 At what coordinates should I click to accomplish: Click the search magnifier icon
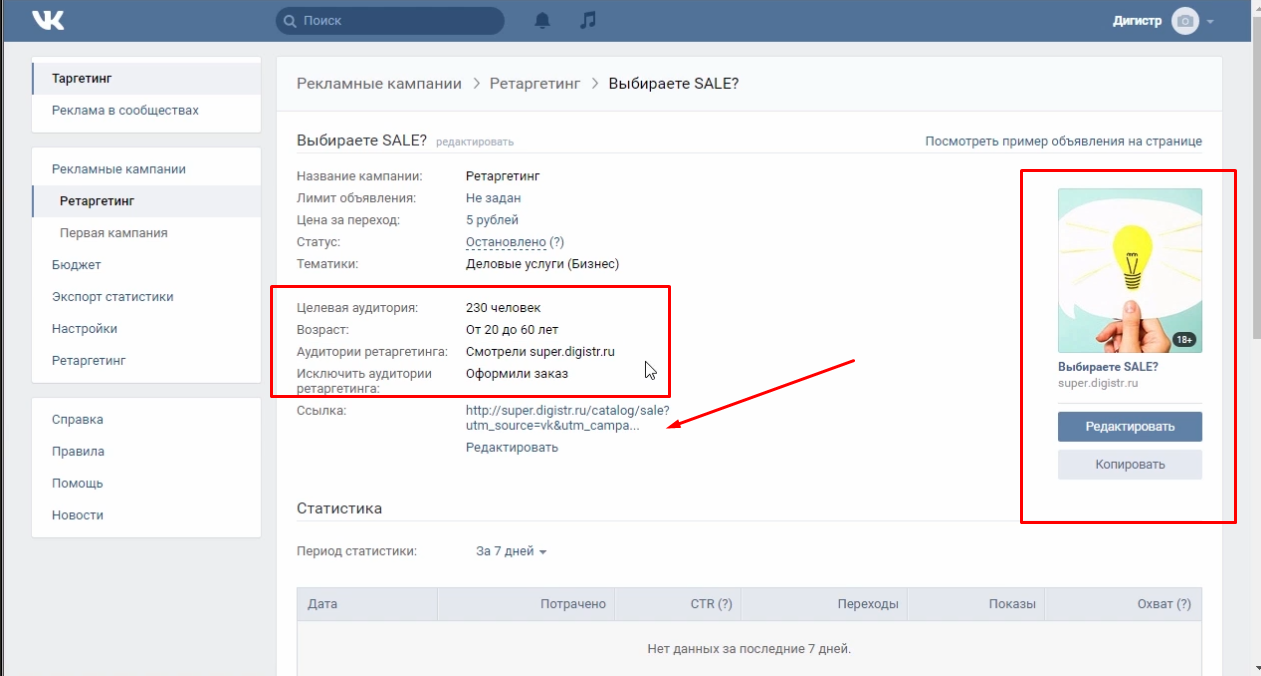click(x=290, y=20)
